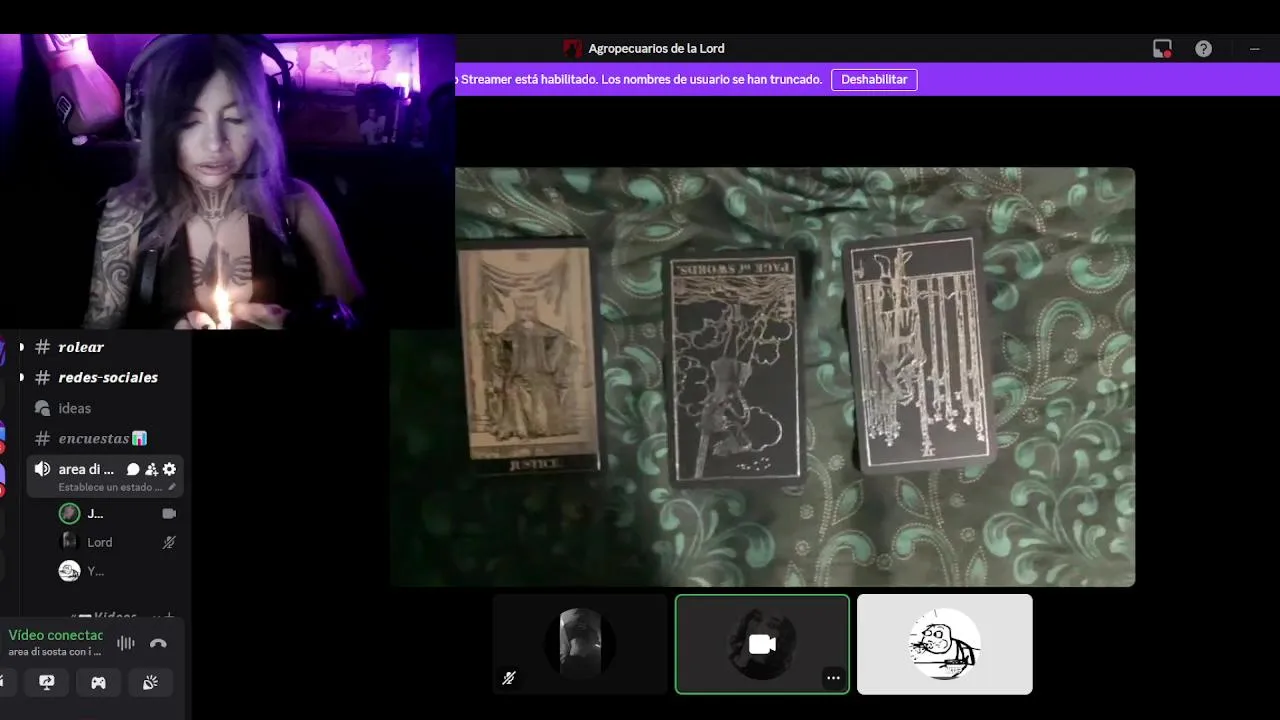Open the three-dots menu on camera tile
This screenshot has height=720, width=1280.
[x=833, y=678]
